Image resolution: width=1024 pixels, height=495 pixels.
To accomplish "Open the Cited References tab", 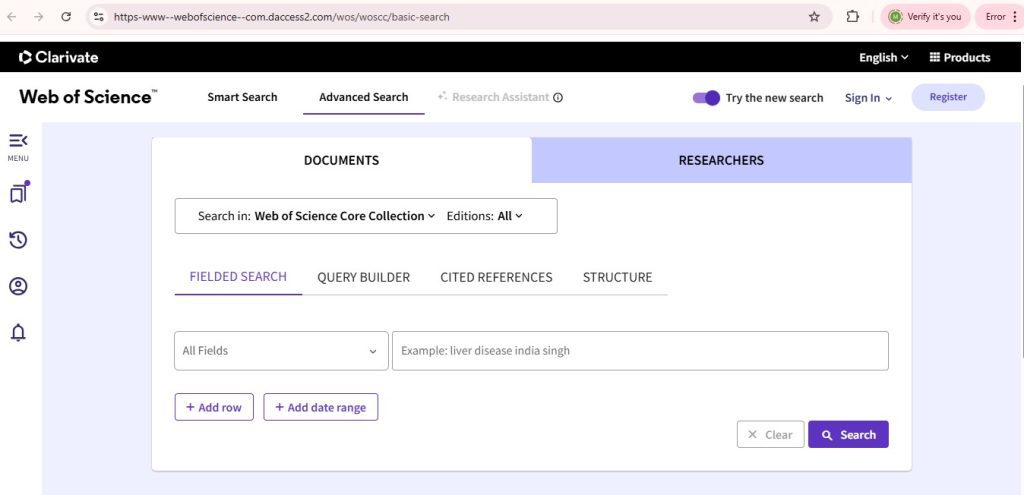I will click(x=496, y=277).
